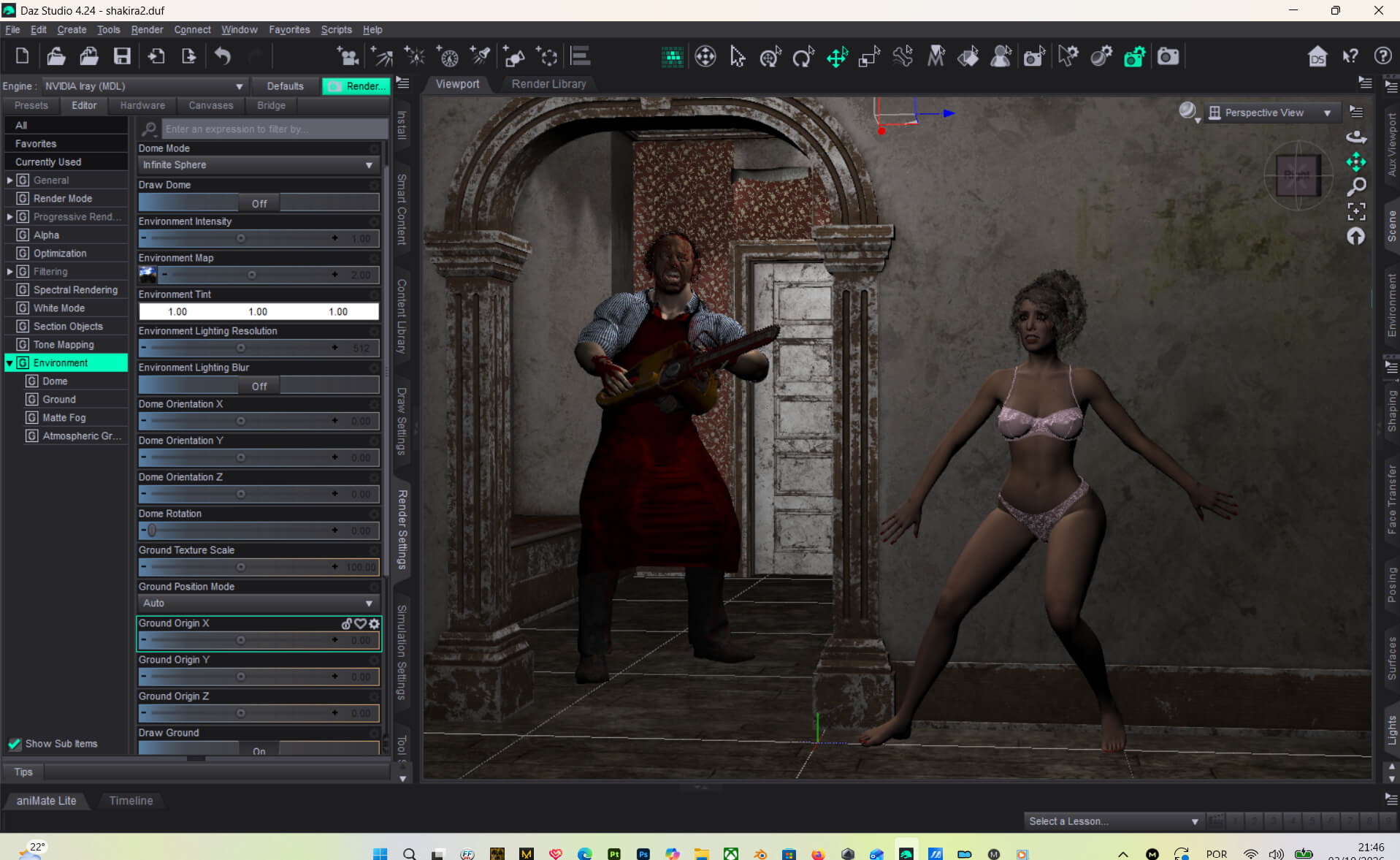This screenshot has width=1400, height=860.
Task: Click the viewport pan arrows icon
Action: coord(1356,162)
